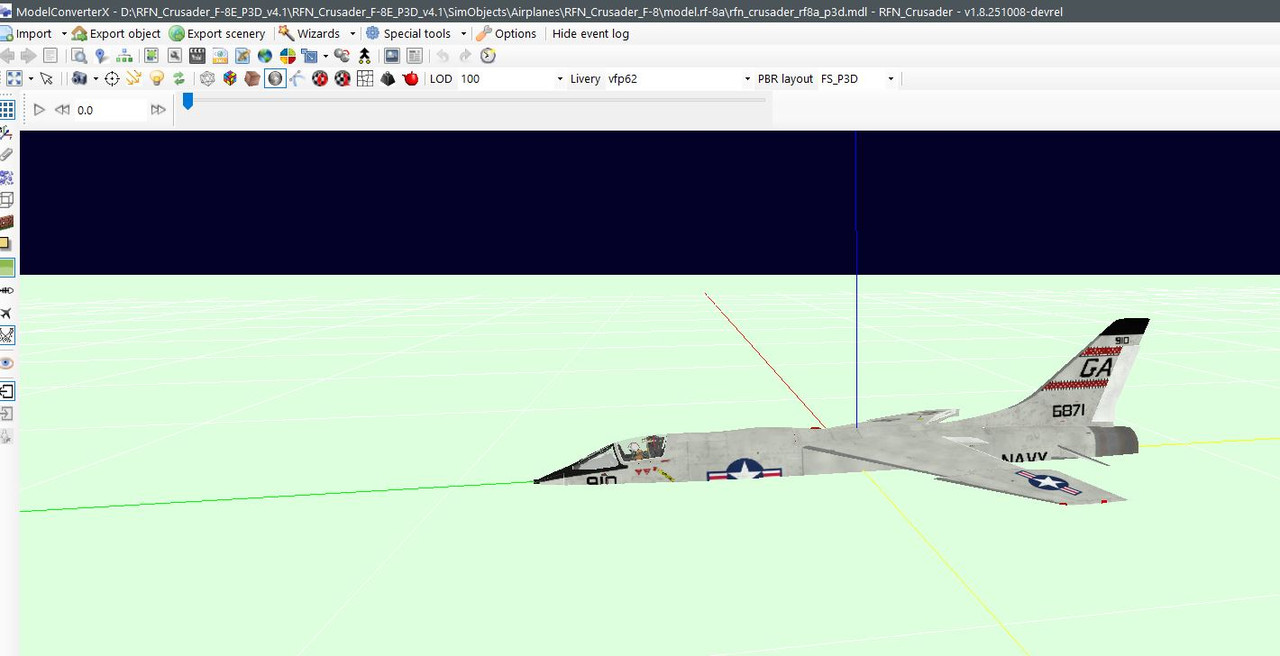Click the back arrow icon
Screen dimensions: 1280x656
[x=8, y=56]
